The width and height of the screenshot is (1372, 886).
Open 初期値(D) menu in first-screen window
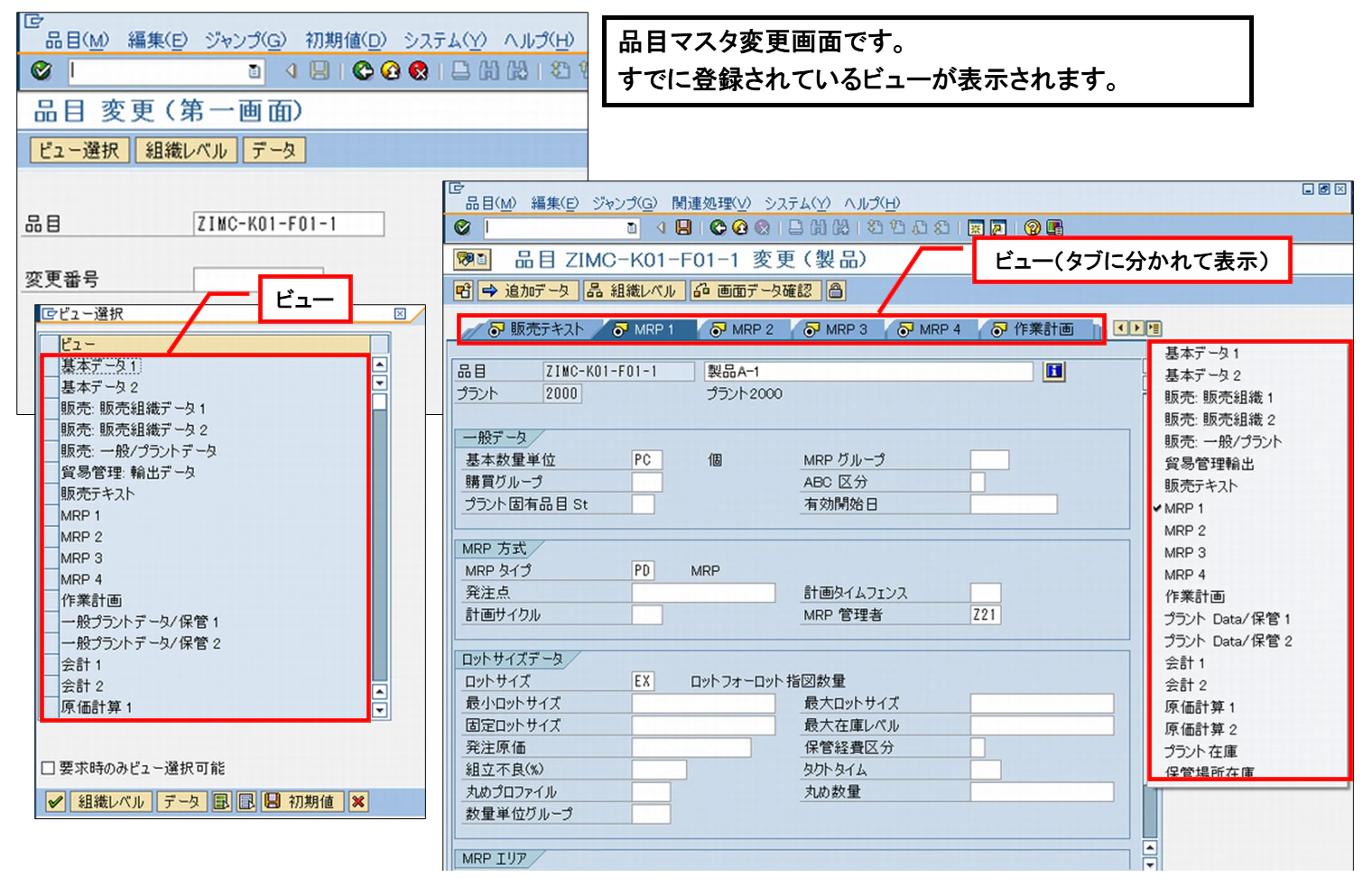coord(346,41)
